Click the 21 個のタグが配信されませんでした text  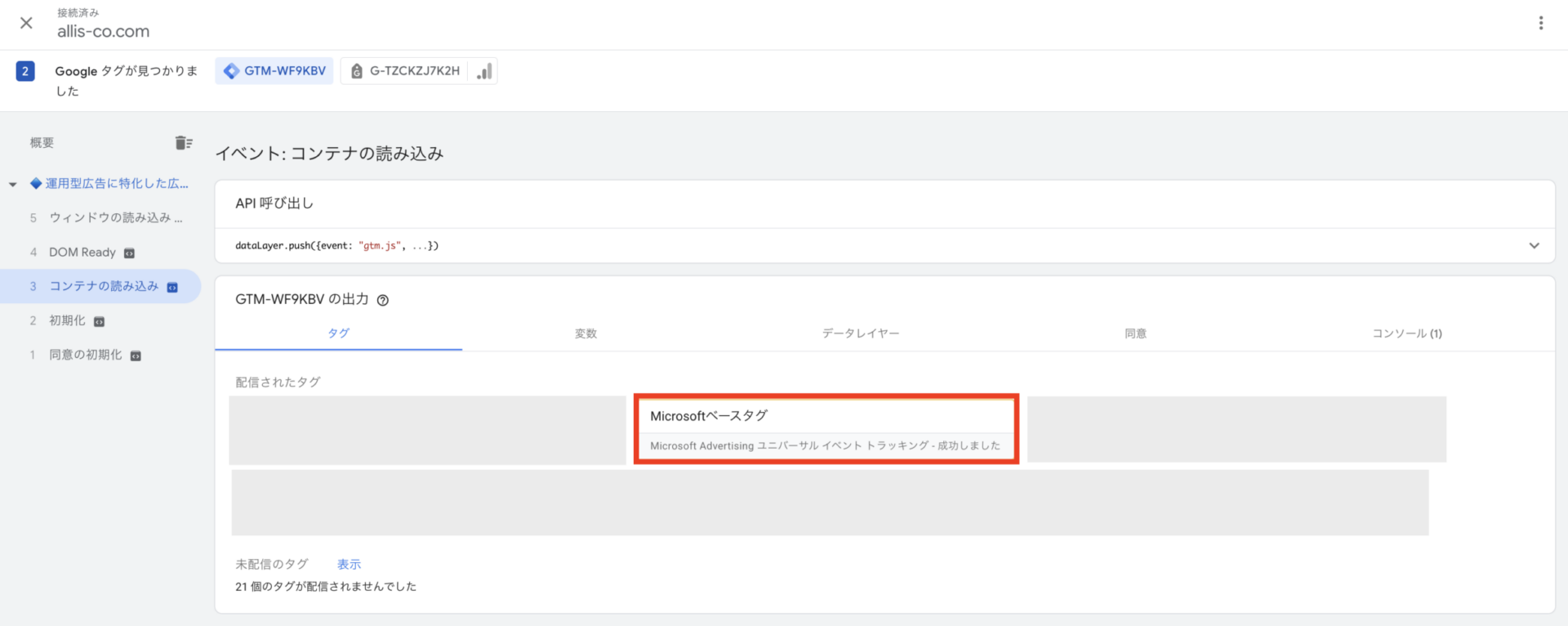[326, 587]
